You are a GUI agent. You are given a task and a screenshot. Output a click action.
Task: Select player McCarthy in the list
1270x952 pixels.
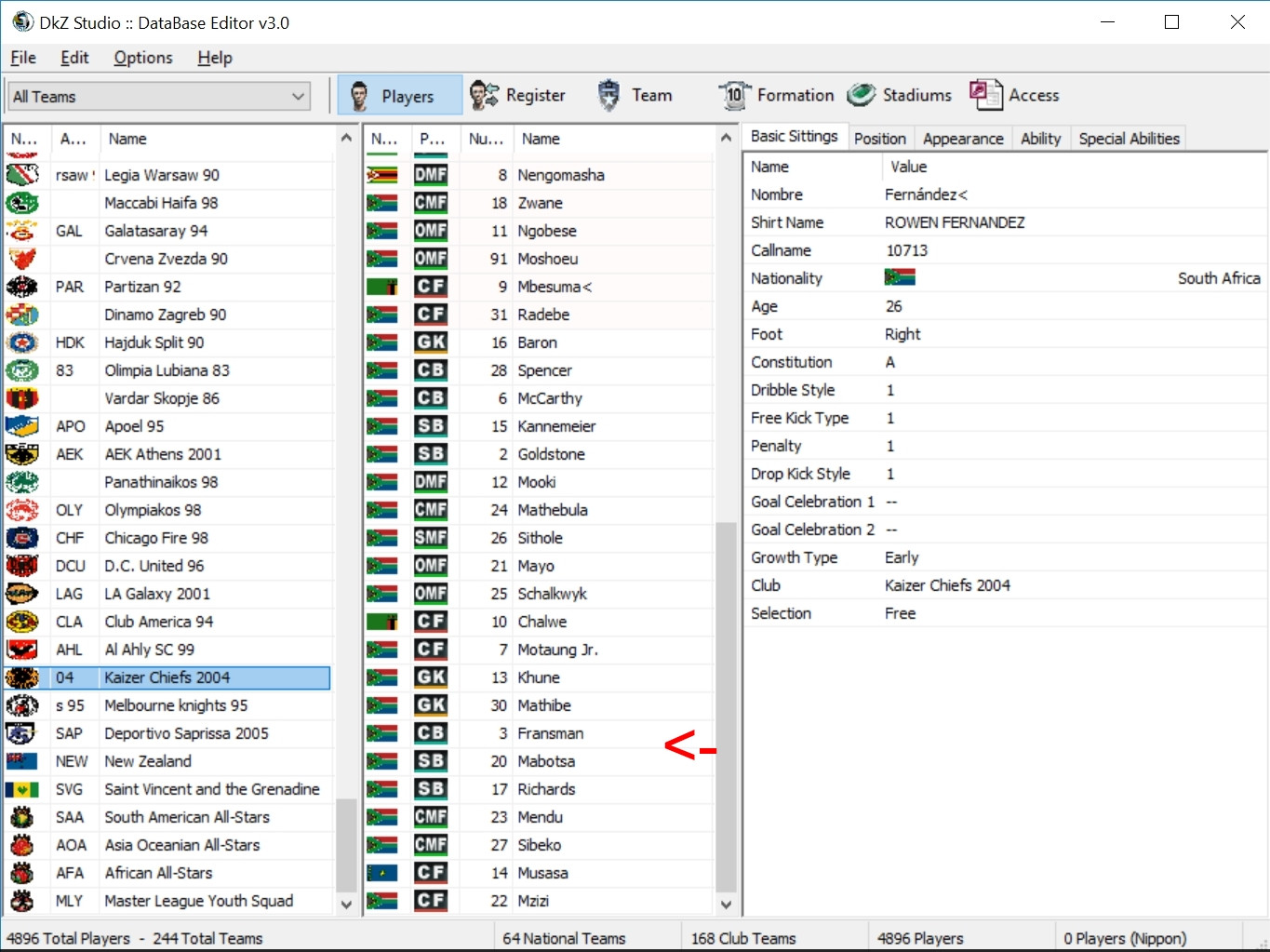pyautogui.click(x=540, y=398)
